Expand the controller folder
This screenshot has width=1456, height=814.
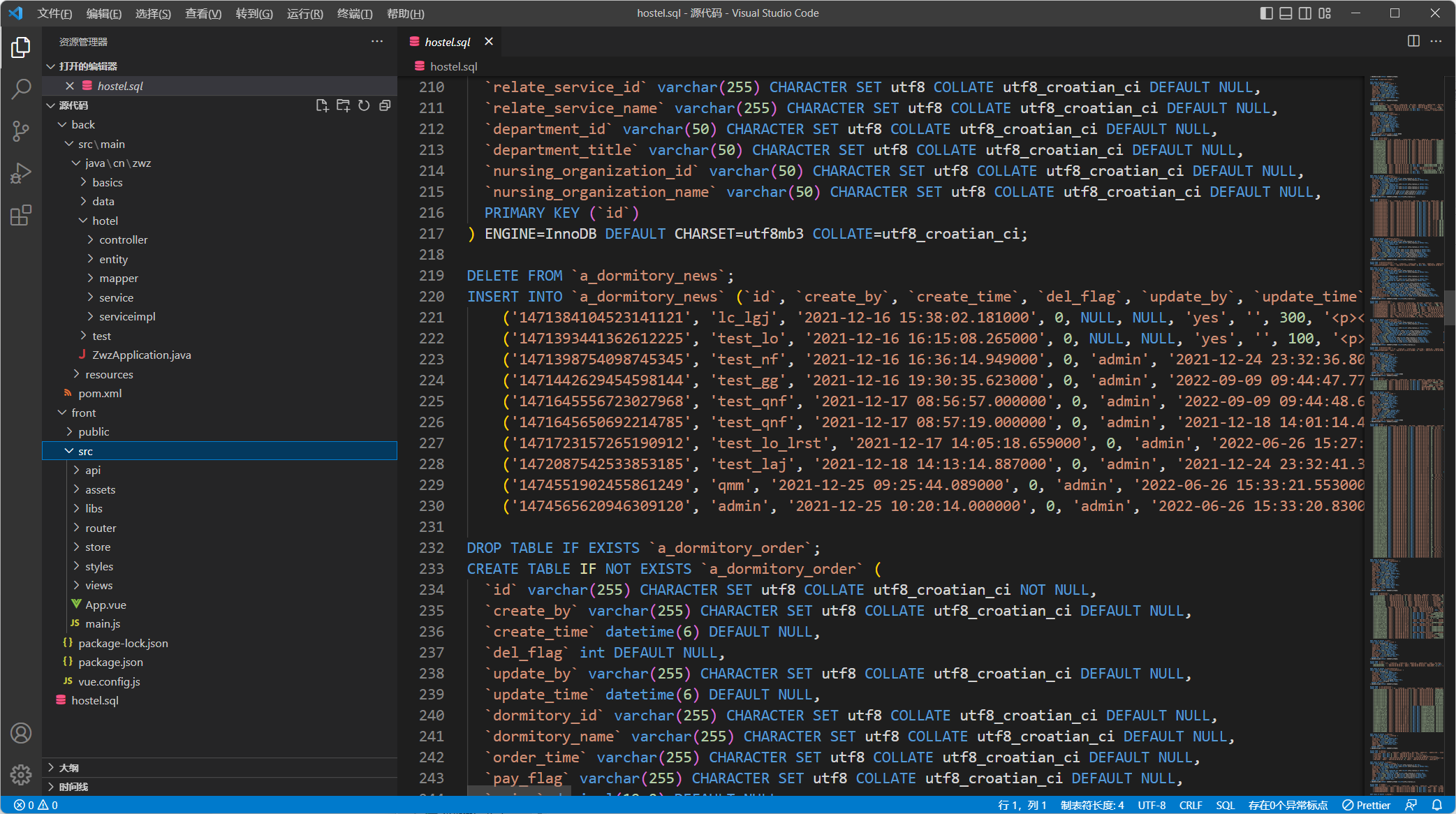pos(123,239)
